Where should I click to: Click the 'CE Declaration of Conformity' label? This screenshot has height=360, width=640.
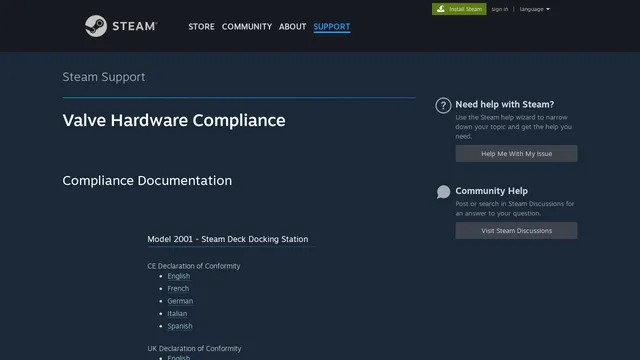pos(193,266)
